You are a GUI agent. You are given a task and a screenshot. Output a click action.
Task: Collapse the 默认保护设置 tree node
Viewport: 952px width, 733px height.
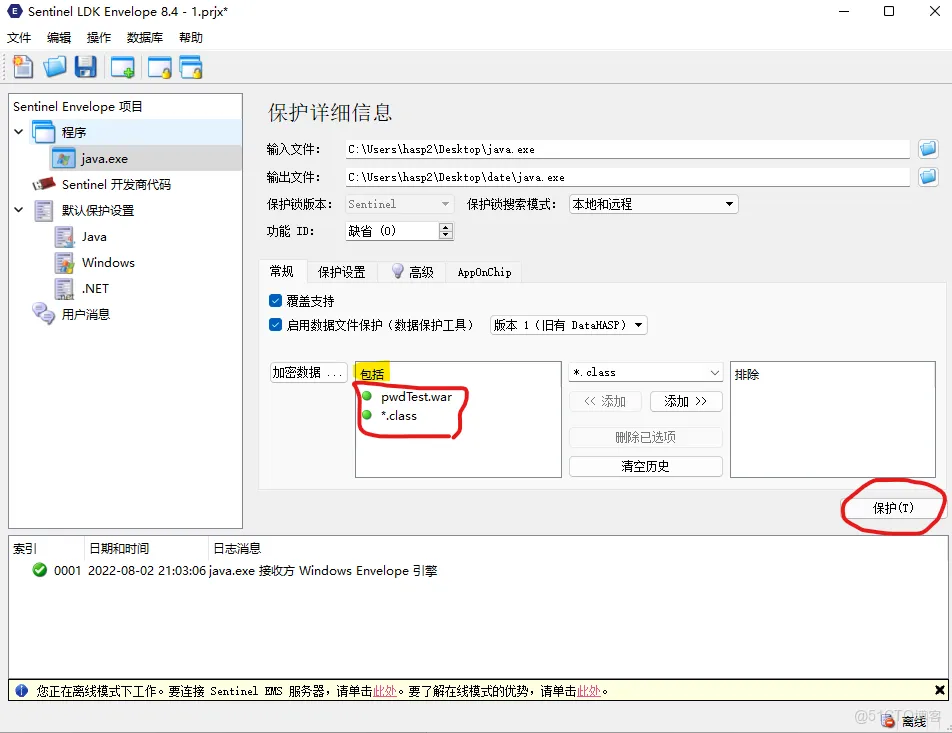[x=19, y=210]
